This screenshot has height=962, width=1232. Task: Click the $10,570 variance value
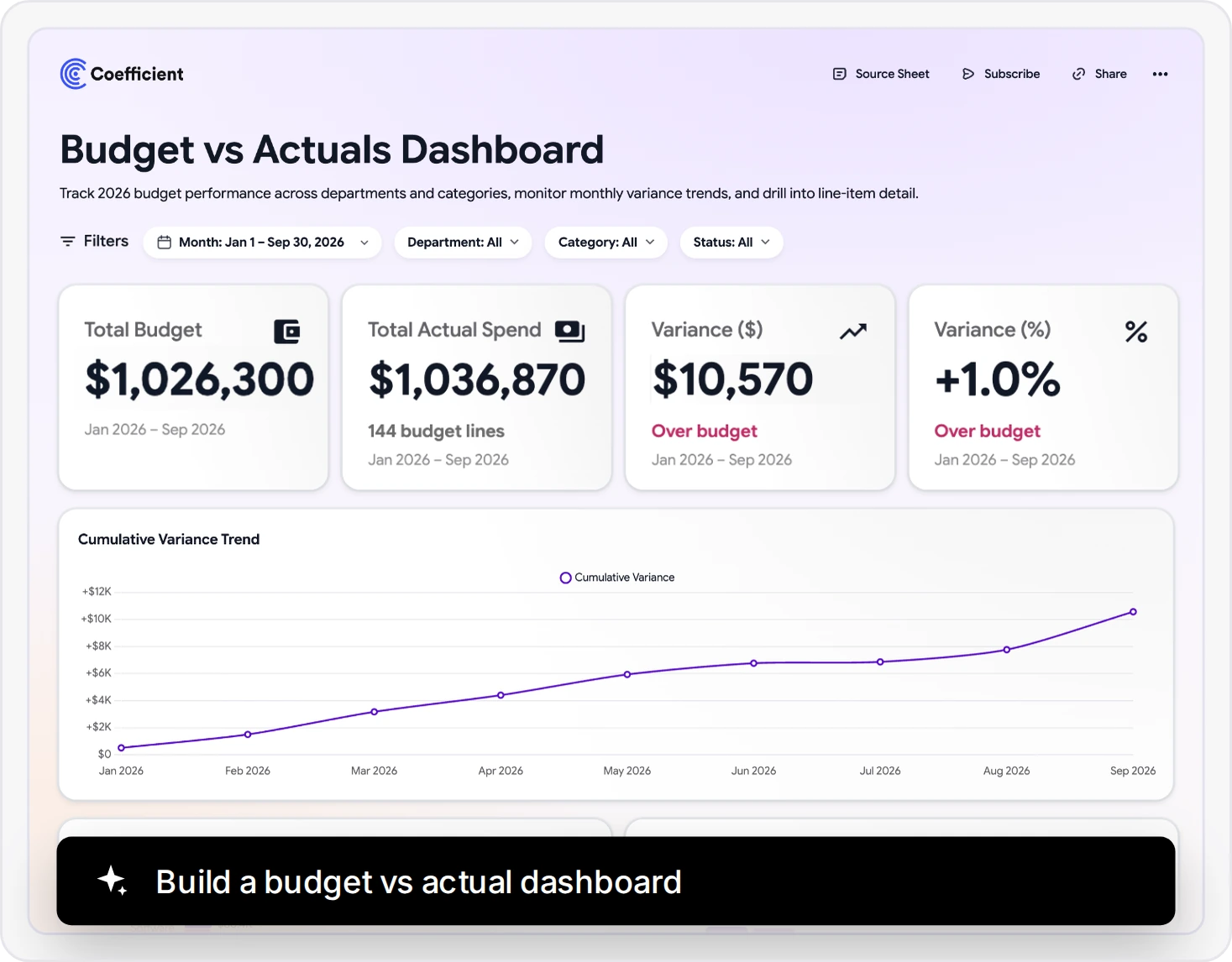point(733,379)
